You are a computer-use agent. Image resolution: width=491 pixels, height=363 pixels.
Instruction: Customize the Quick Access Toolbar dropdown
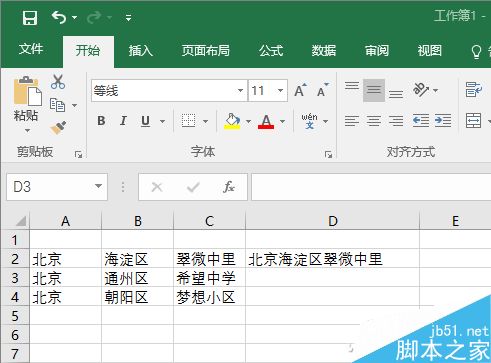[128, 18]
